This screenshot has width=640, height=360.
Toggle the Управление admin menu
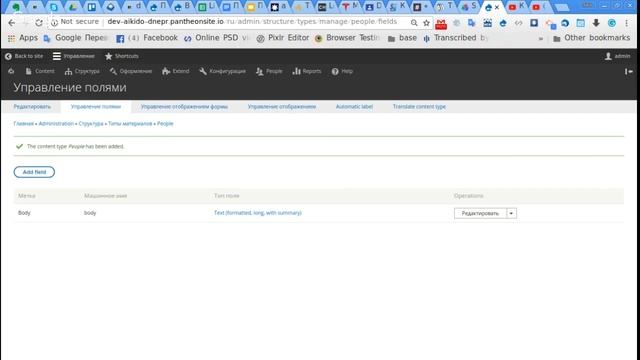(x=74, y=56)
